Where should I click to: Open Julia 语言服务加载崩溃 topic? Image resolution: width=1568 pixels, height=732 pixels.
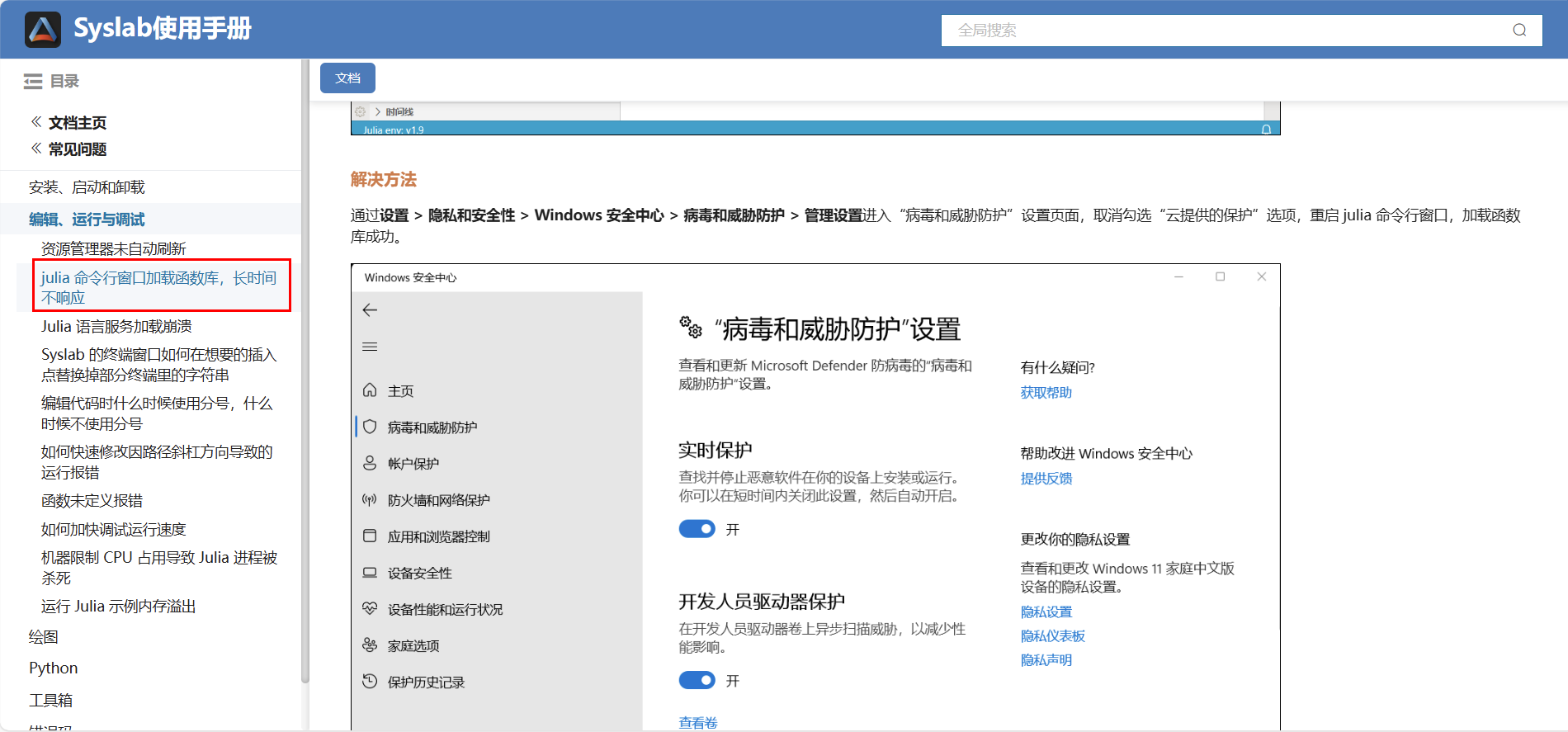click(116, 327)
